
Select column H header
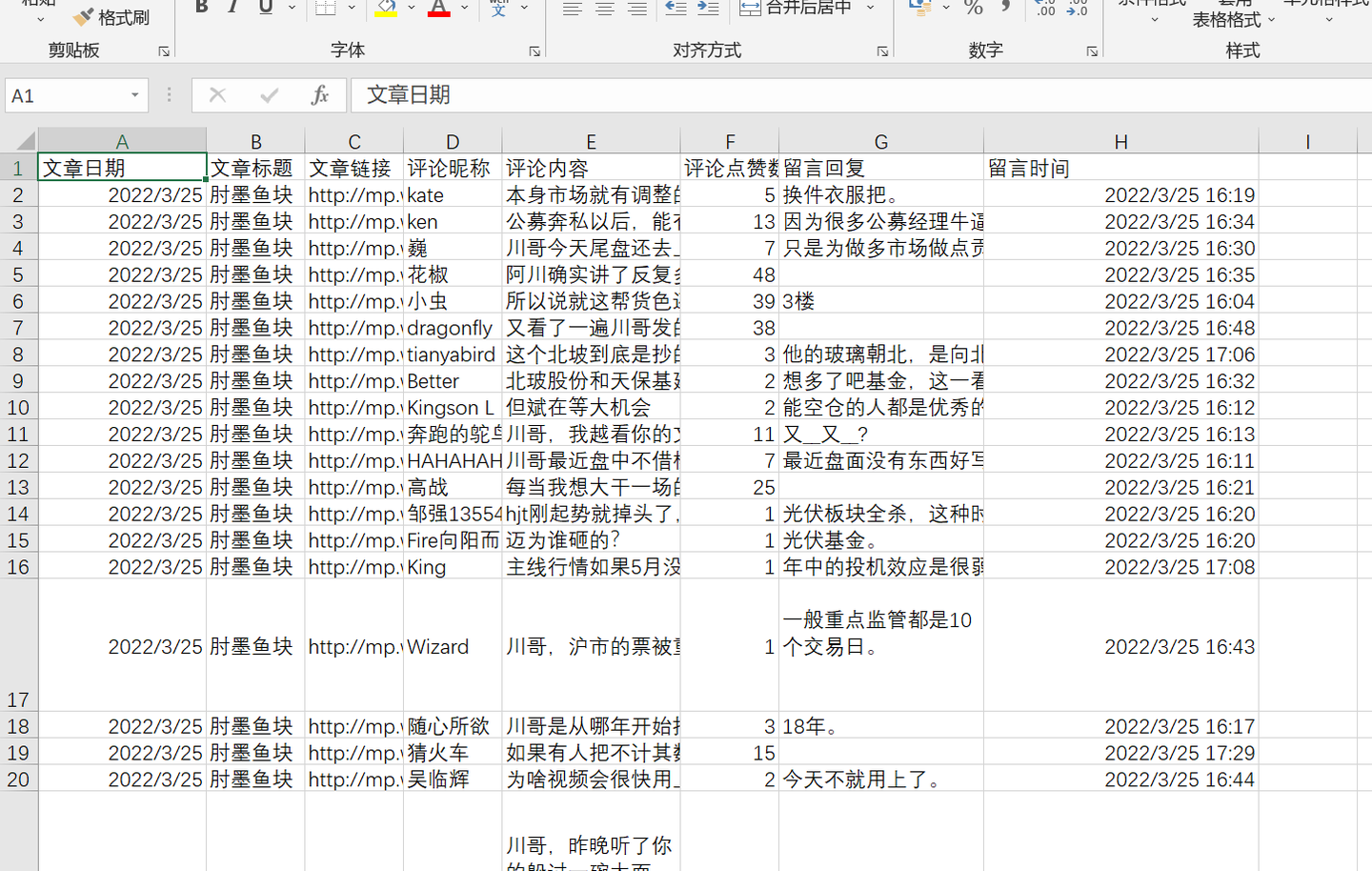pos(1121,141)
